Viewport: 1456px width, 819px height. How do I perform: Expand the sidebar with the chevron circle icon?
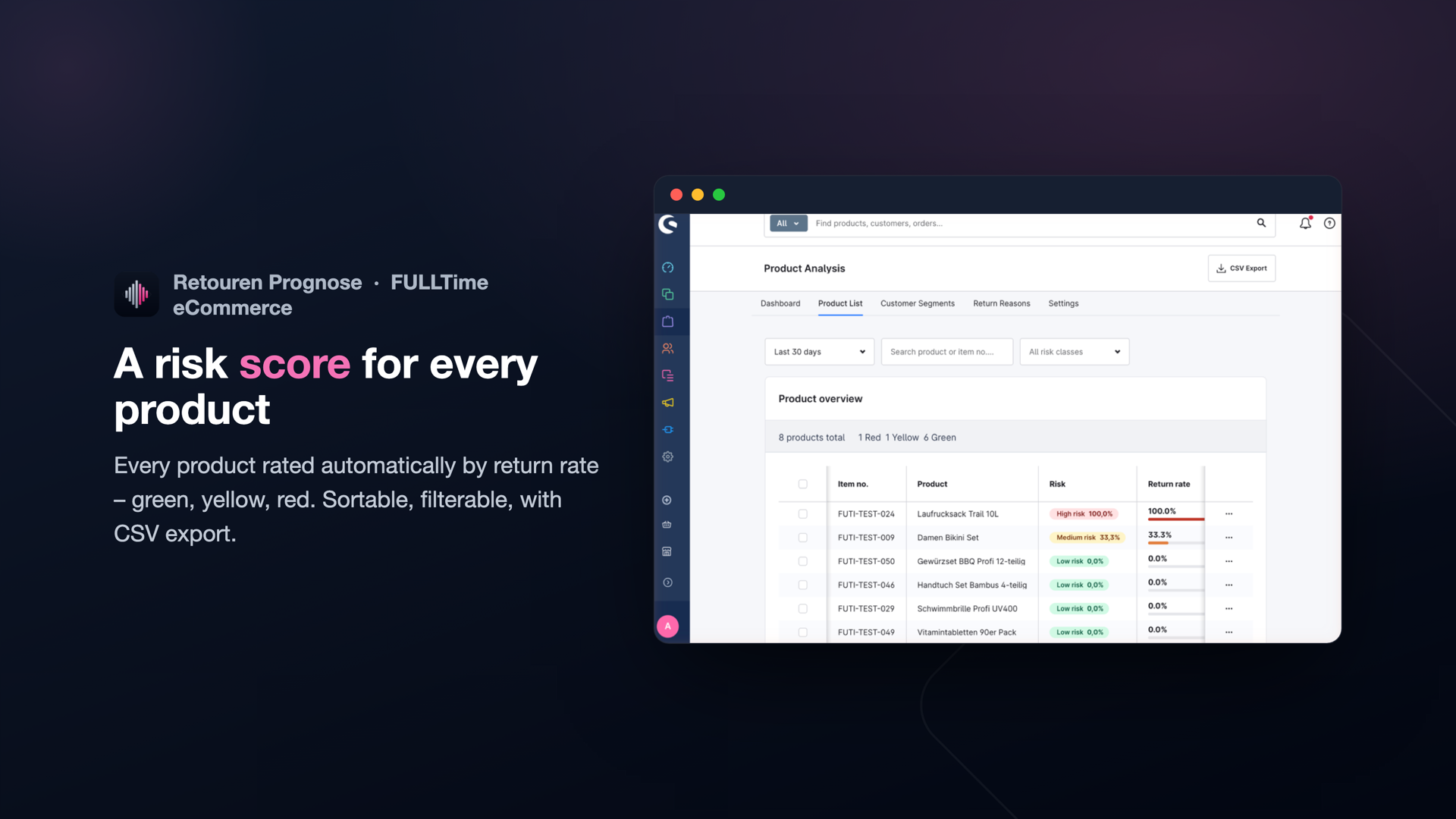(667, 583)
